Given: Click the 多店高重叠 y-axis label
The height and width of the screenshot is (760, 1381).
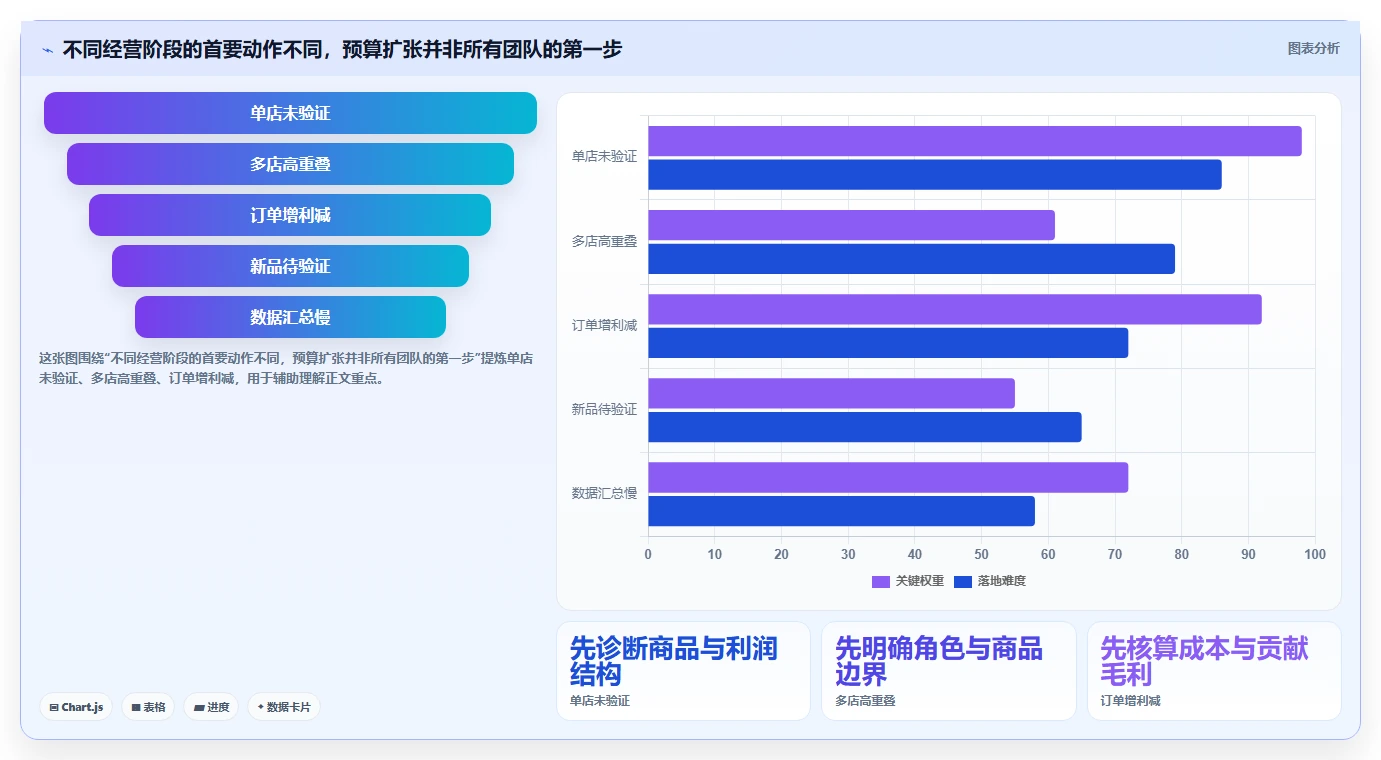Looking at the screenshot, I should pos(604,241).
